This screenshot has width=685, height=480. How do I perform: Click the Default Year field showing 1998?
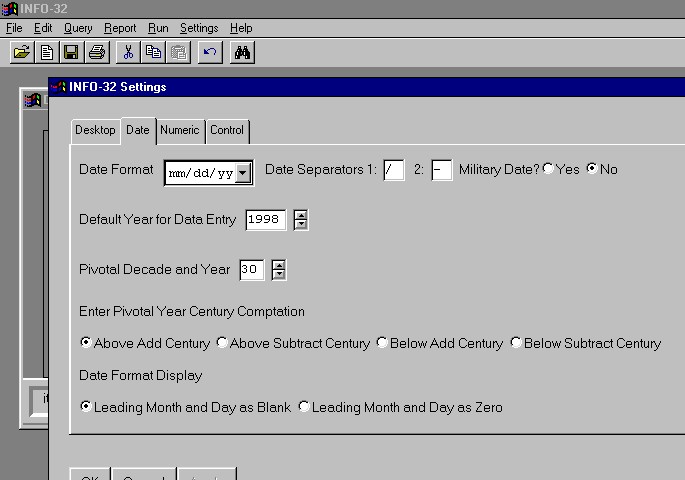[266, 220]
